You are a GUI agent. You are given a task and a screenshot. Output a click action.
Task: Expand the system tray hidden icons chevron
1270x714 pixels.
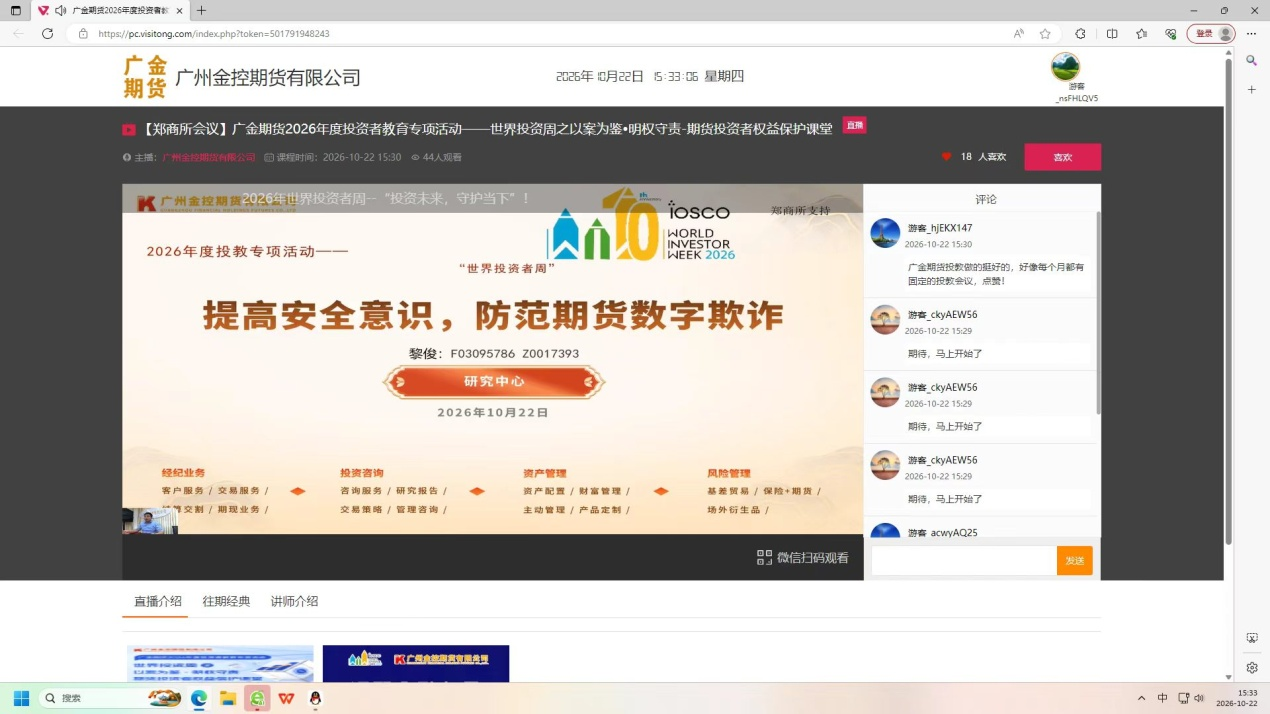coord(1141,698)
